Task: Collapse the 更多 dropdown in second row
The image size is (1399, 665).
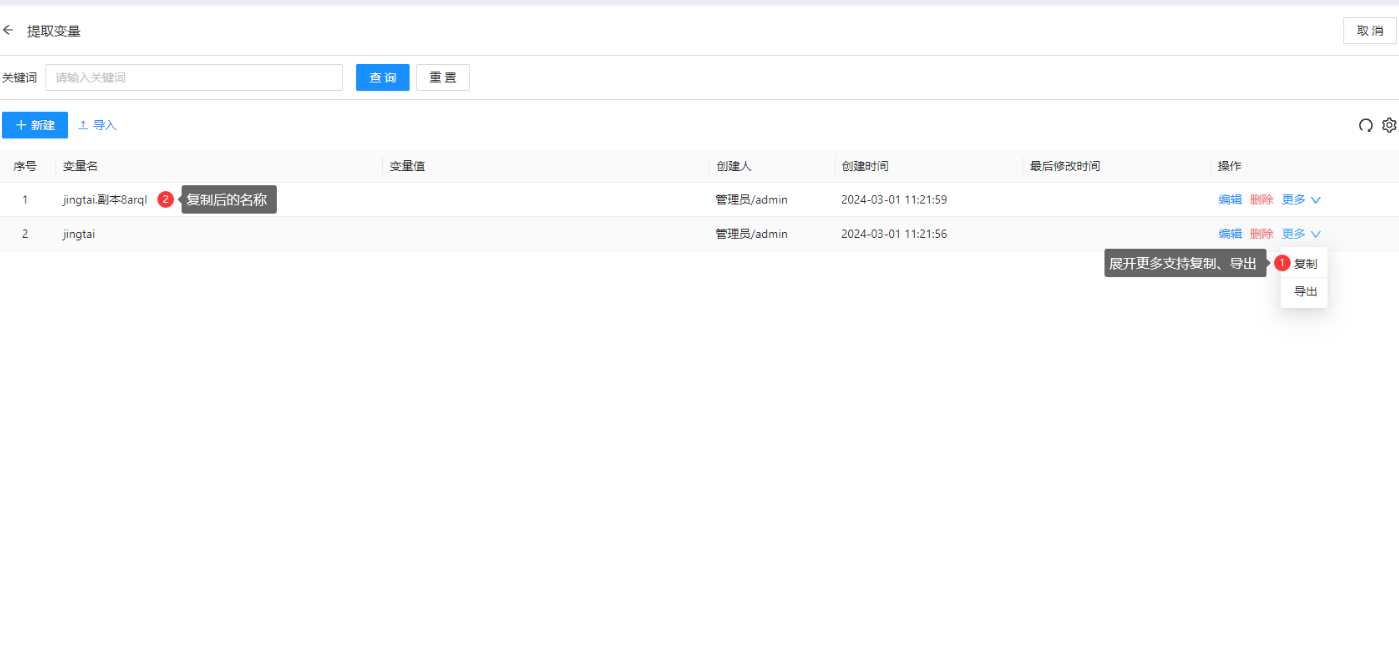Action: (1301, 234)
